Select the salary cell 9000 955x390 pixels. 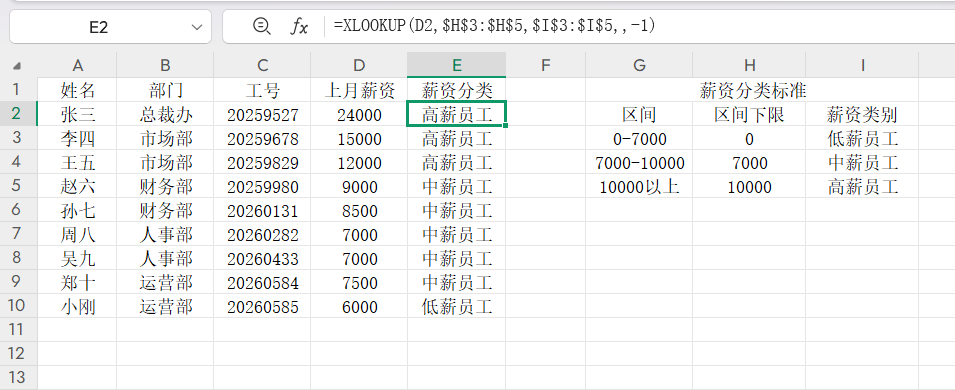click(359, 186)
